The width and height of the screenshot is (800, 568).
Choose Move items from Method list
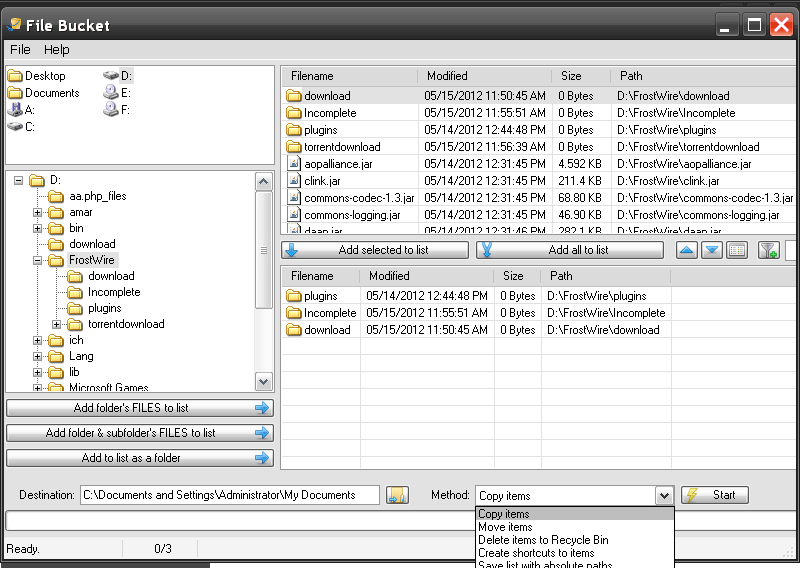click(x=506, y=527)
